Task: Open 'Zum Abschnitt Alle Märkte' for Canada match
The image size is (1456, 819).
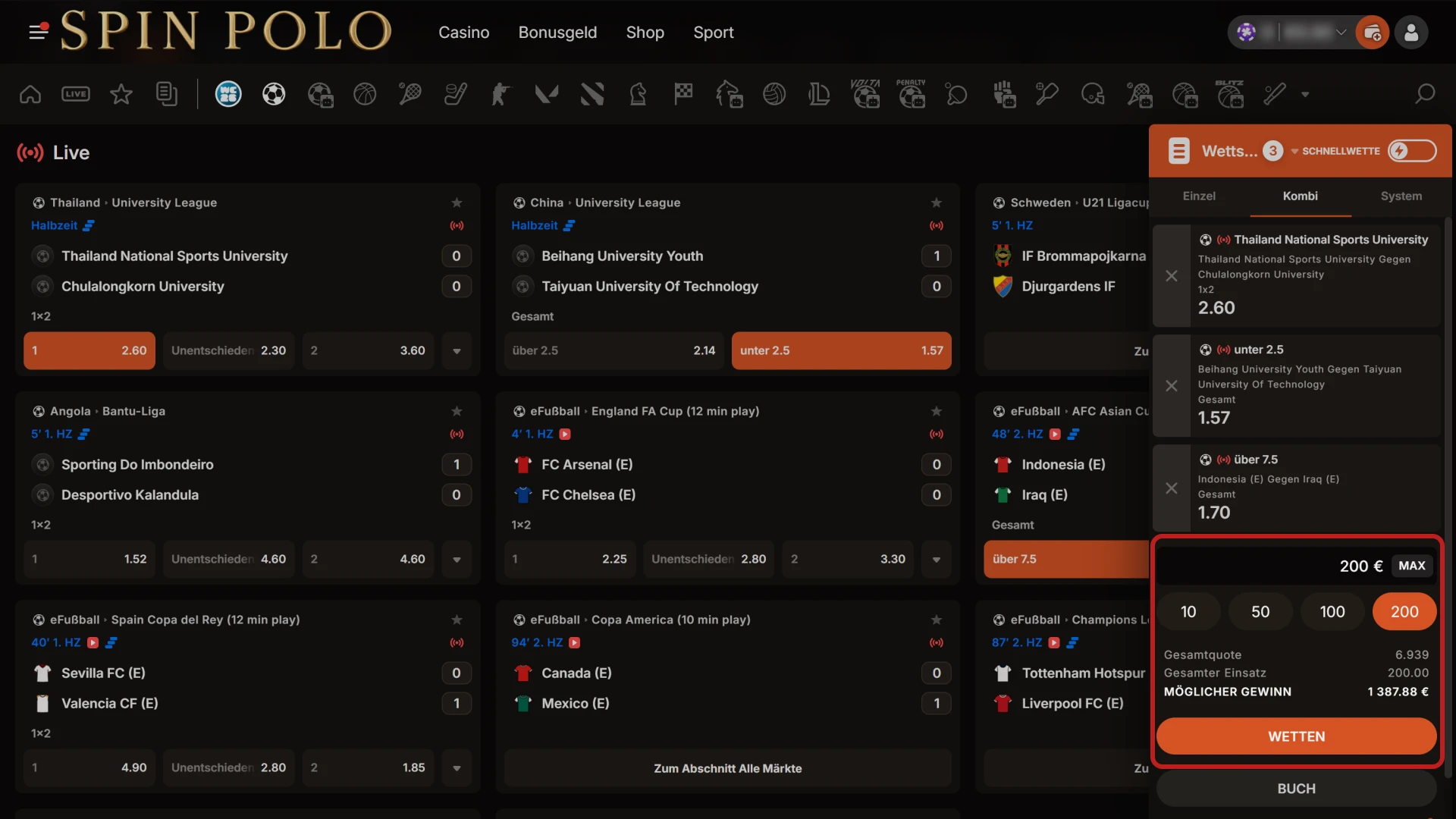Action: click(x=727, y=768)
